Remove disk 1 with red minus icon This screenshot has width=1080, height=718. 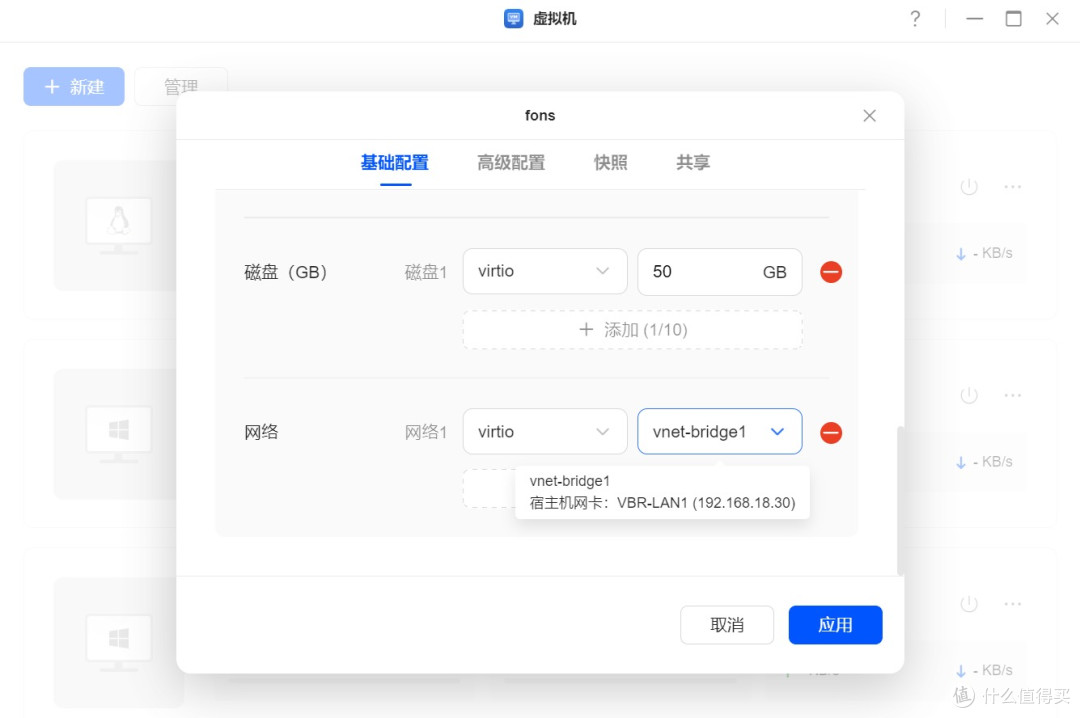[831, 272]
